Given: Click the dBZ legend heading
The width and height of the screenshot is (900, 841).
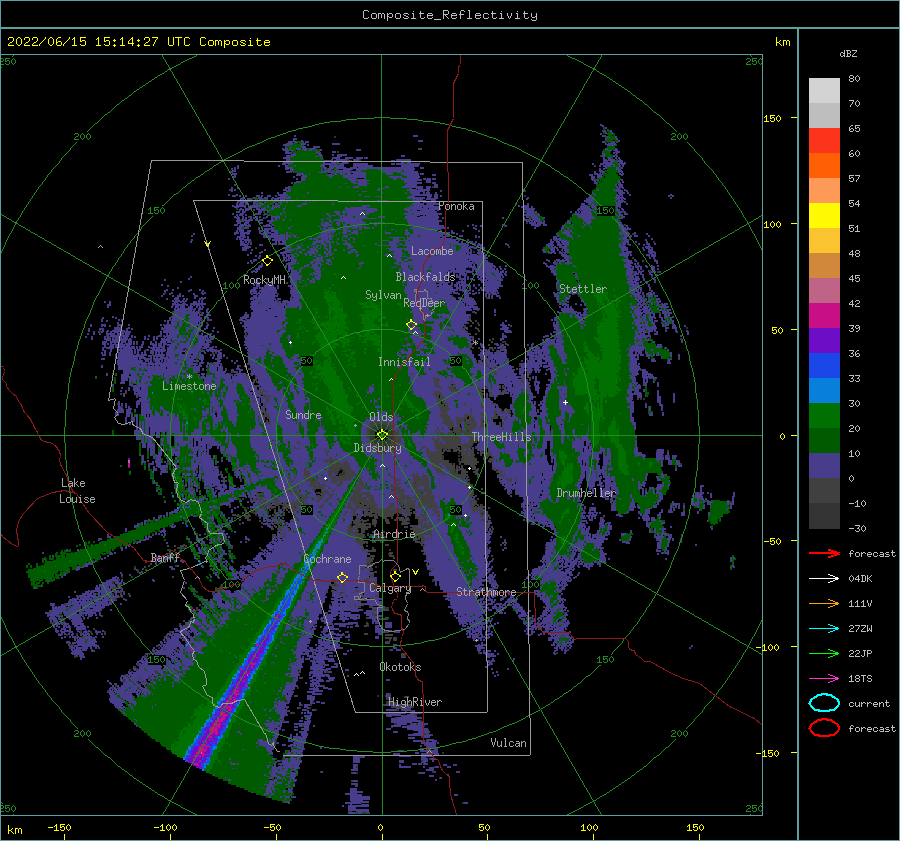Looking at the screenshot, I should click(x=848, y=54).
